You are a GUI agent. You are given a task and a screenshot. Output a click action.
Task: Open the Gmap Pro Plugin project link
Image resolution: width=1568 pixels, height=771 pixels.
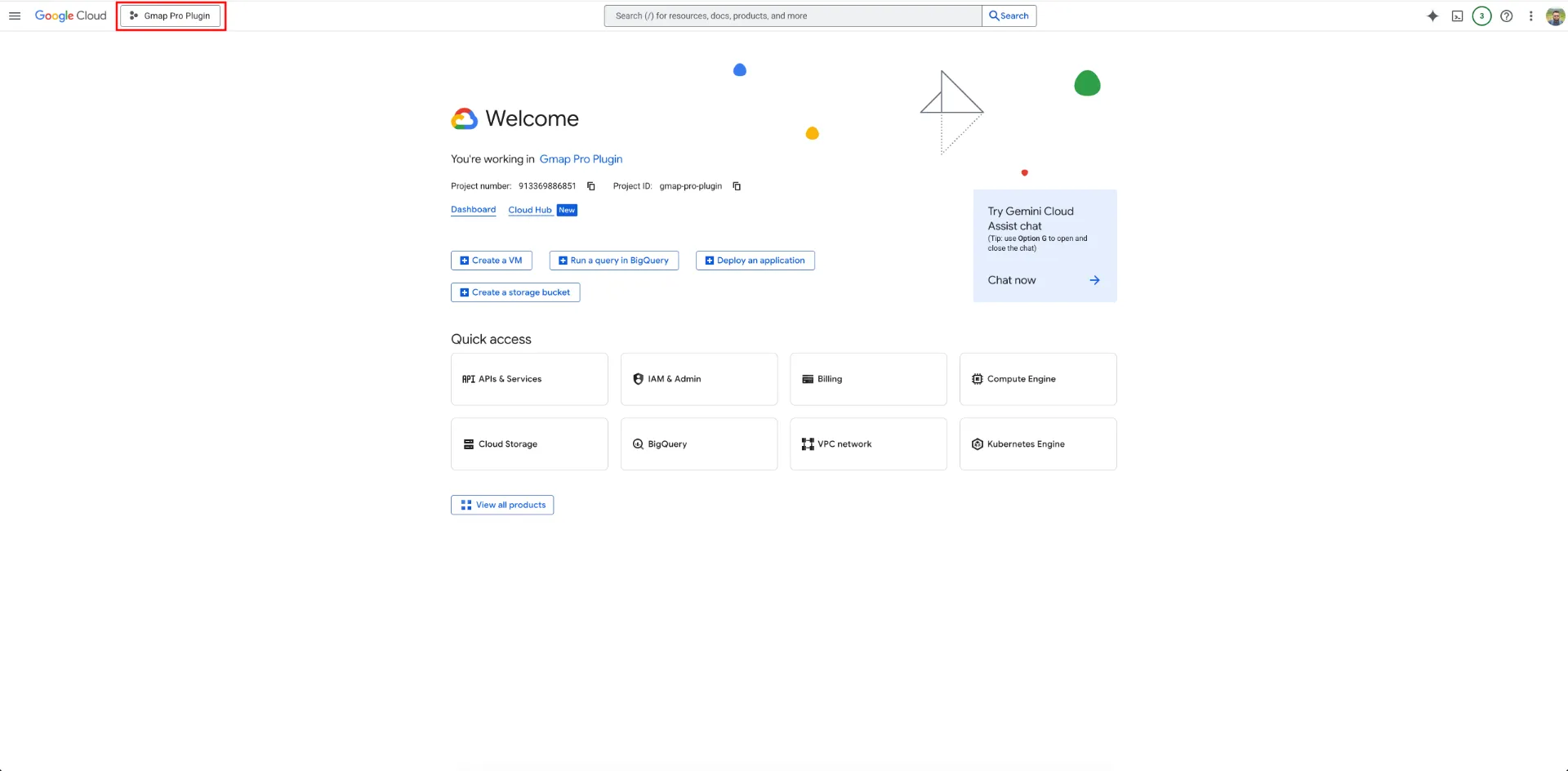581,159
